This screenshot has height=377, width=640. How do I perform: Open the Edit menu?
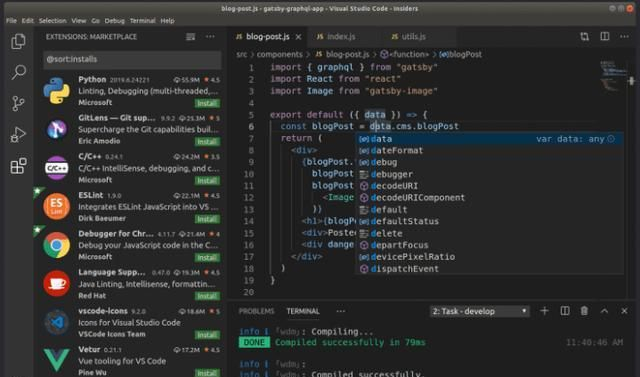[x=28, y=20]
